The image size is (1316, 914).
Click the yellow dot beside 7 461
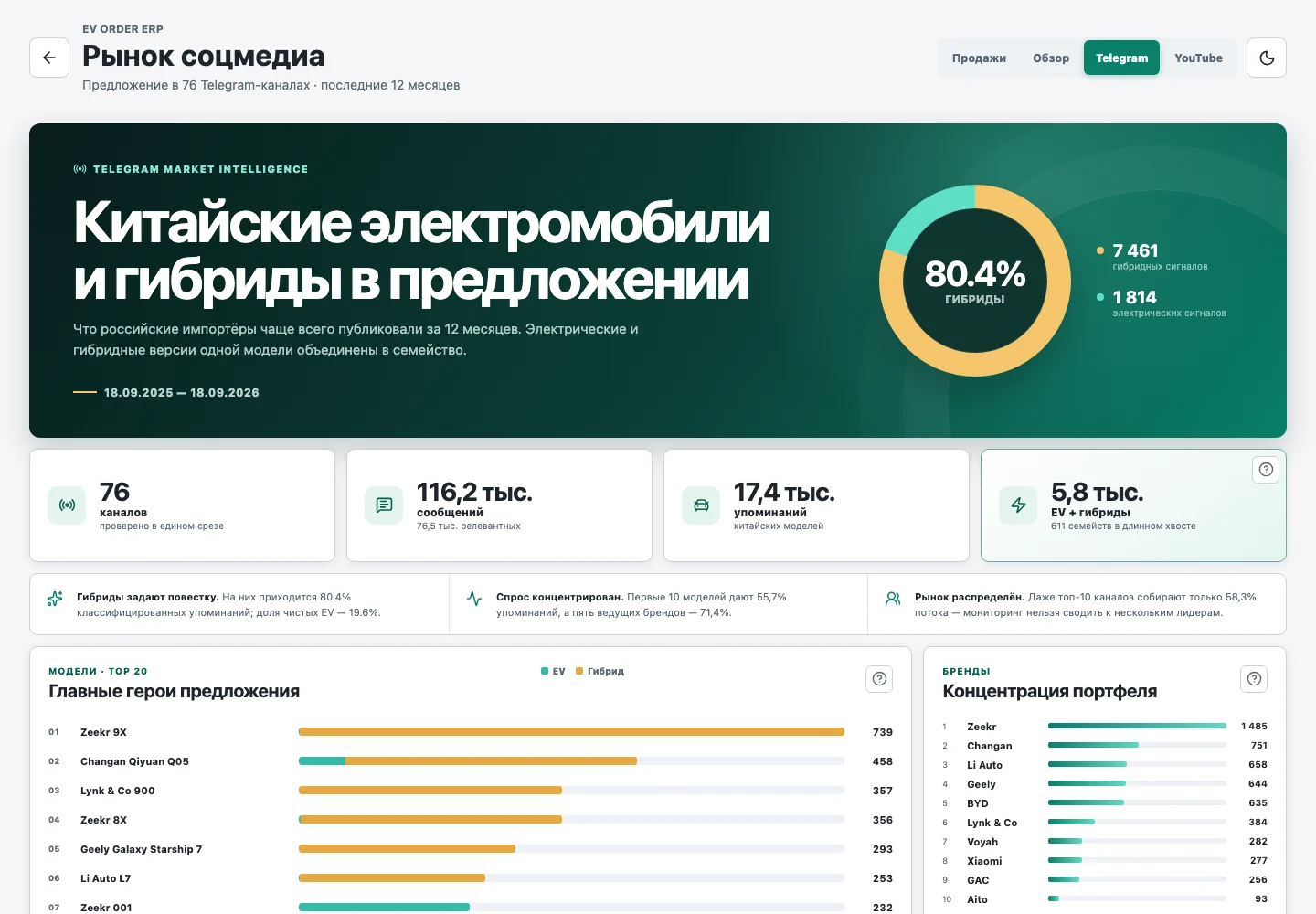pos(1100,250)
